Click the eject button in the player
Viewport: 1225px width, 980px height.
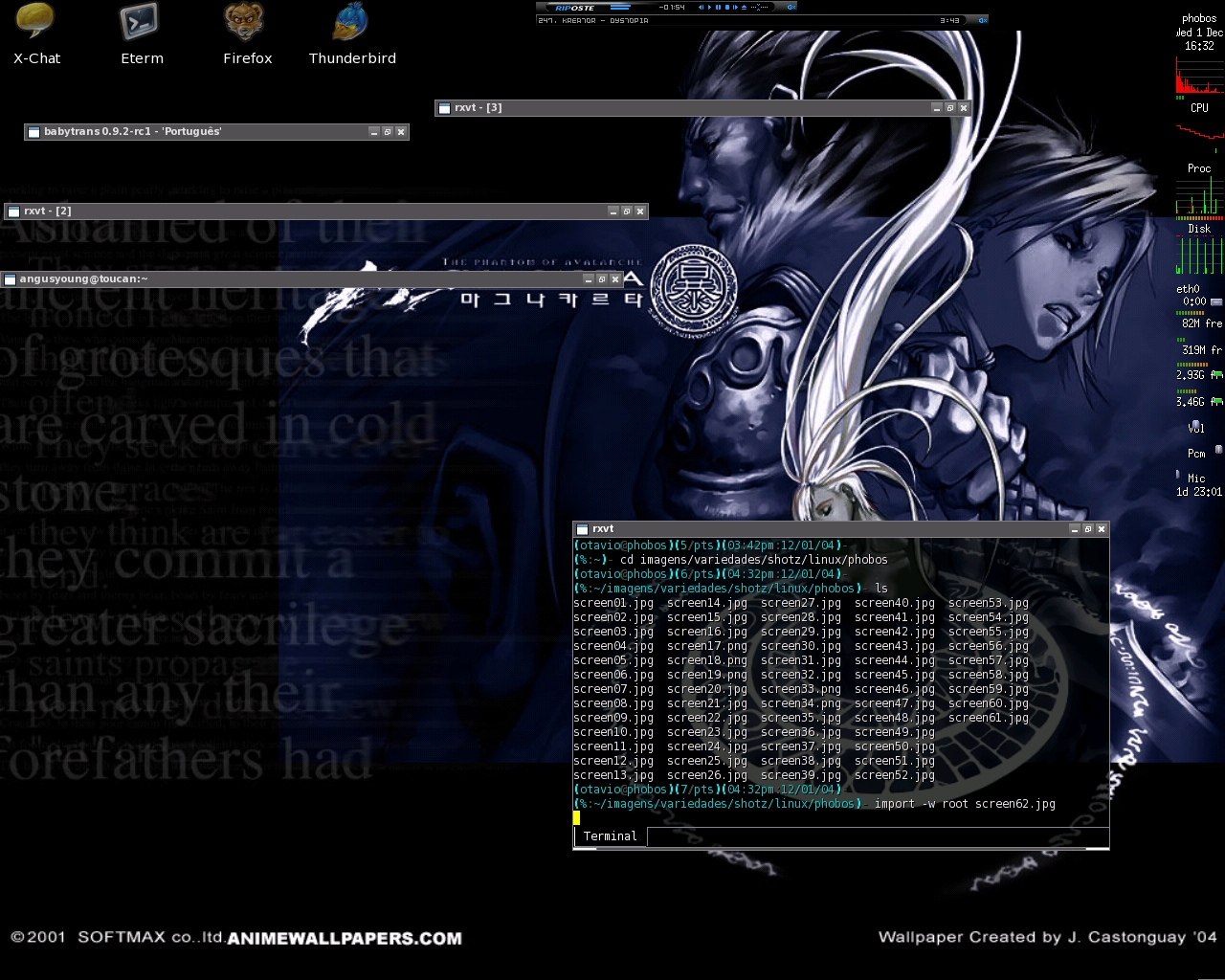[744, 7]
